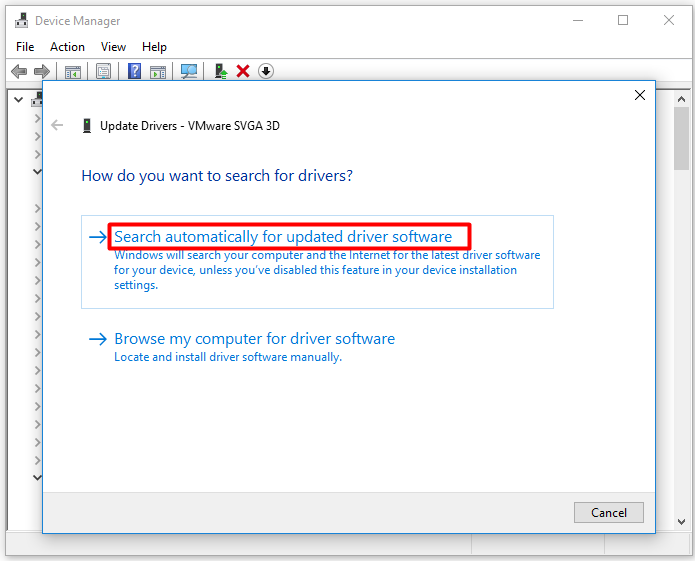Choose Search automatically for updated driver software
Screen dimensions: 695x561
[x=283, y=237]
